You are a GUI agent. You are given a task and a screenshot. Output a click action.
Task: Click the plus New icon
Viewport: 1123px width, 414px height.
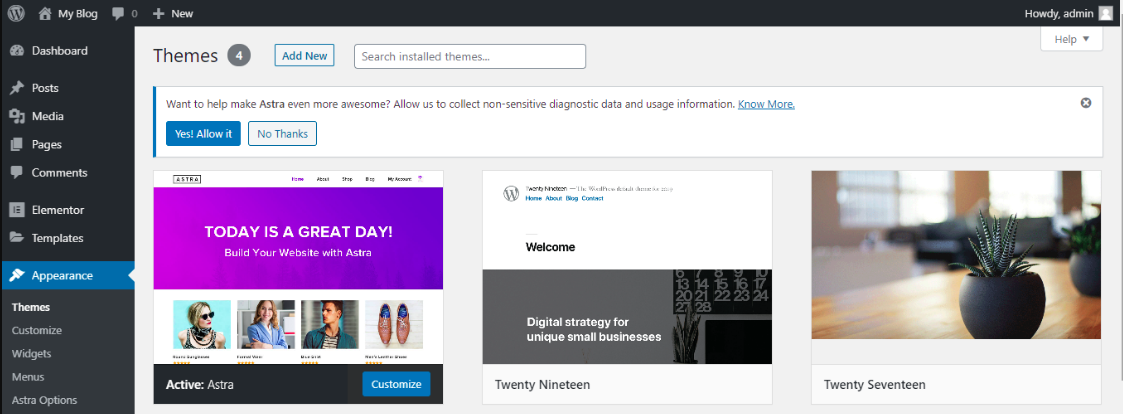159,14
